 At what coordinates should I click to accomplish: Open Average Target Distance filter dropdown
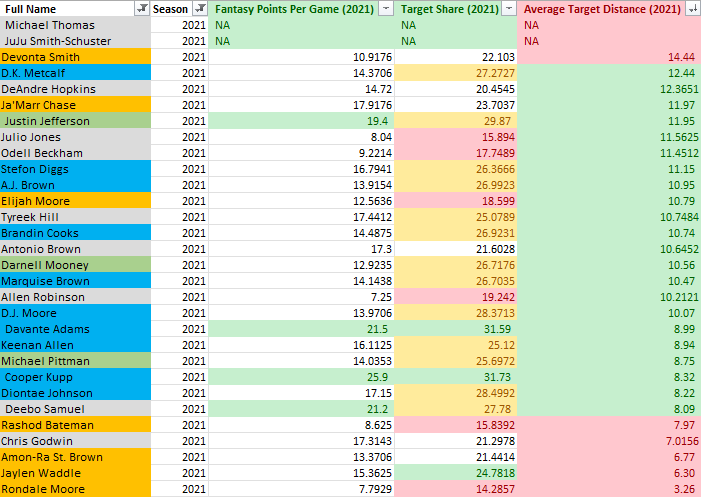point(693,8)
